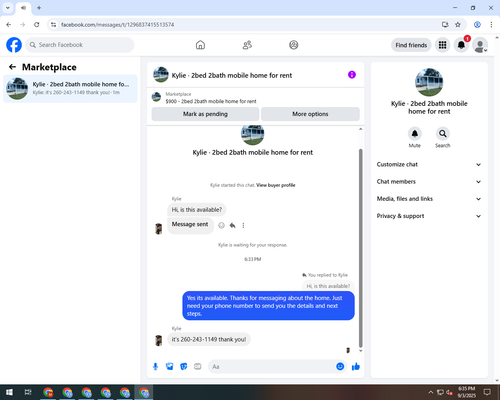Screen dimensions: 500x400
Task: Open the notifications bell
Action: (461, 45)
